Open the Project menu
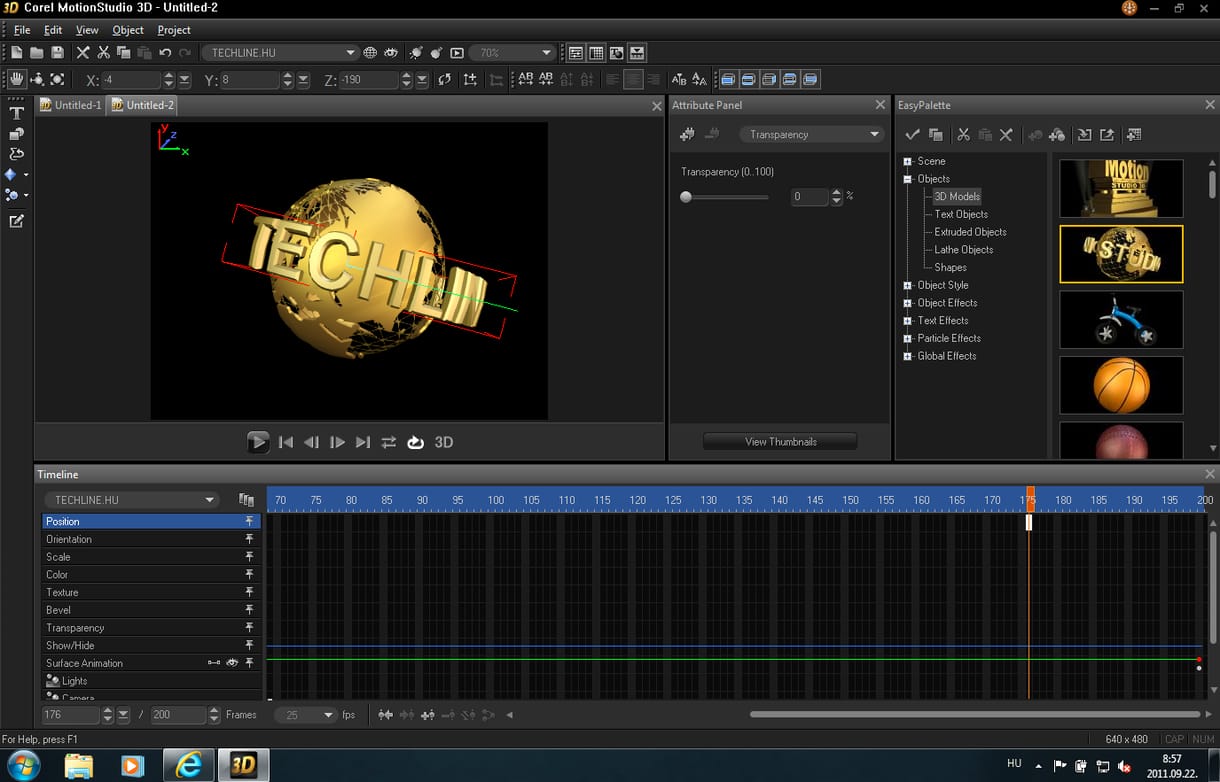The image size is (1220, 782). coord(174,30)
